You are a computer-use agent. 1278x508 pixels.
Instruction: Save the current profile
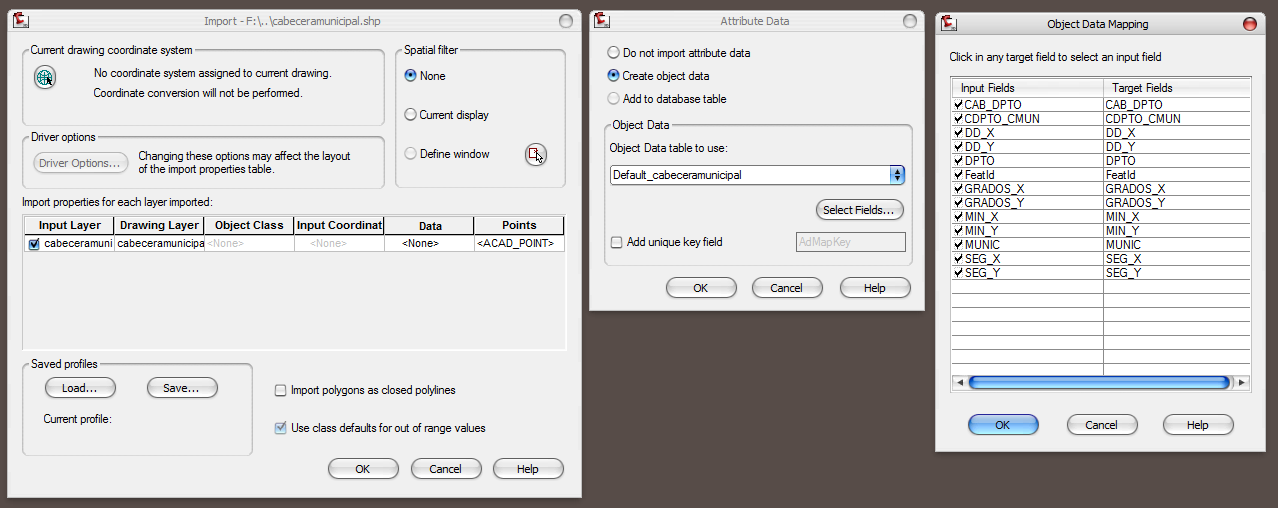(182, 388)
